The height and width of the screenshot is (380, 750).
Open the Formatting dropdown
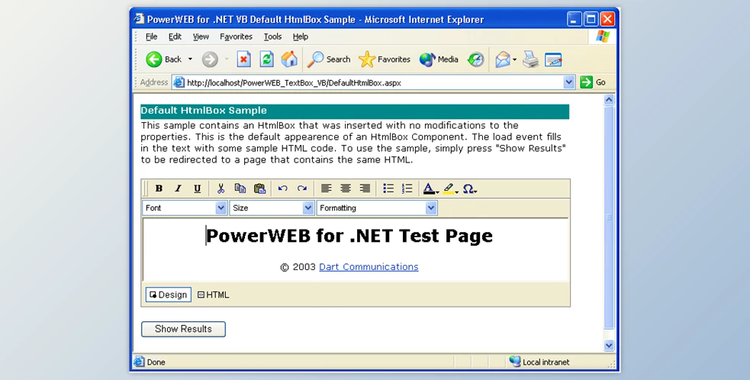[377, 208]
